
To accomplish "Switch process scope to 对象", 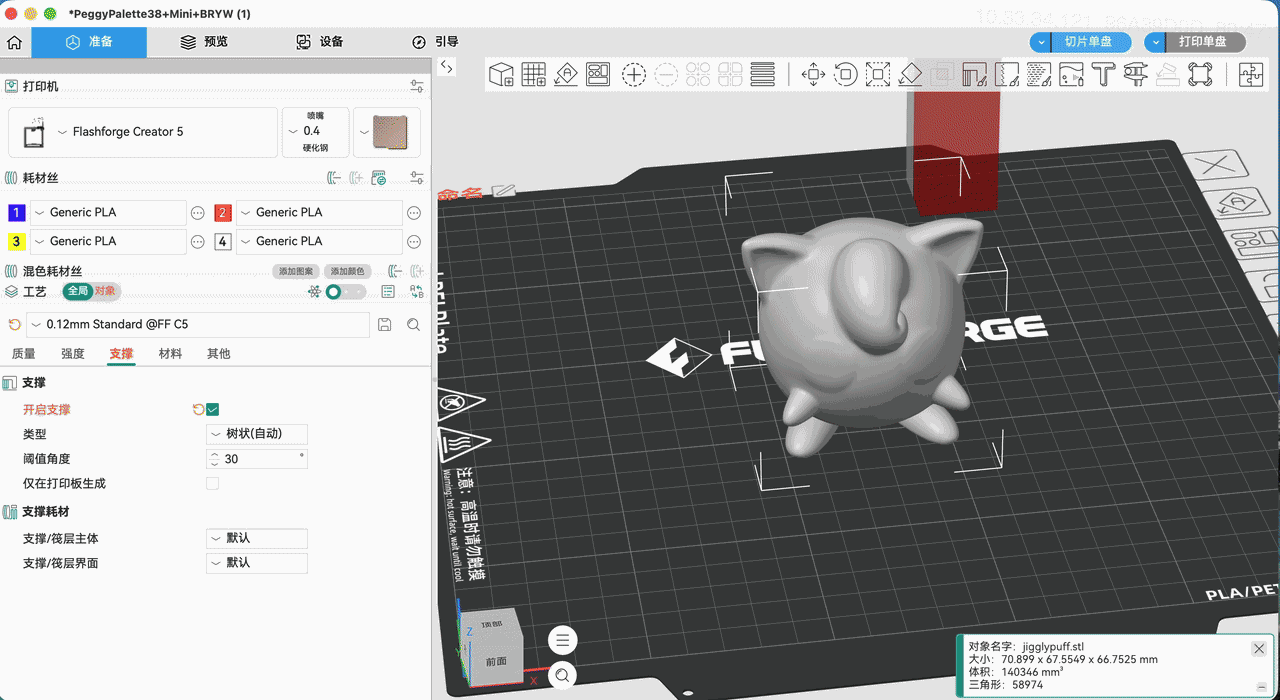I will pyautogui.click(x=106, y=292).
